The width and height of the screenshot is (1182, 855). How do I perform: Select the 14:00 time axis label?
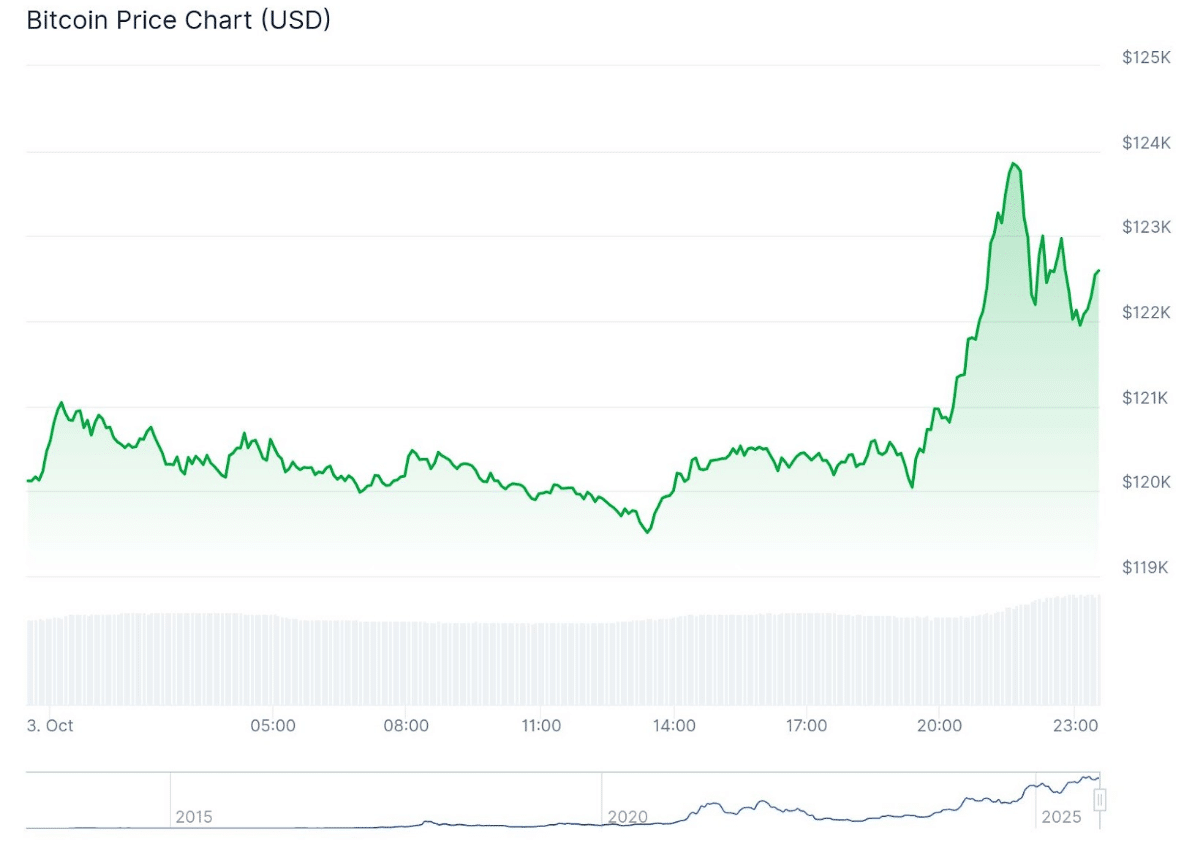click(674, 725)
